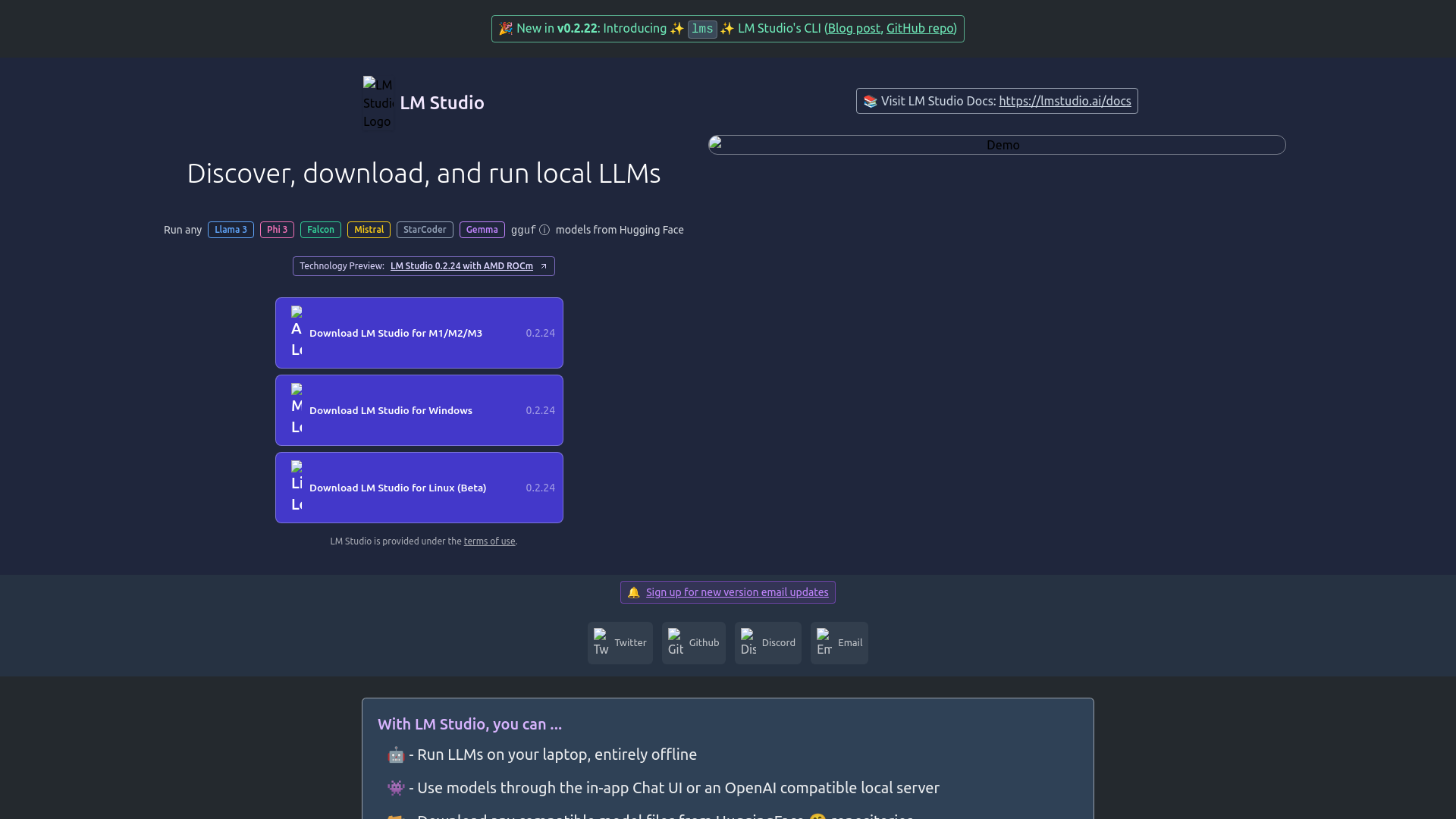Select the Mistral model tag
Screen dimensions: 1456x819
369,230
